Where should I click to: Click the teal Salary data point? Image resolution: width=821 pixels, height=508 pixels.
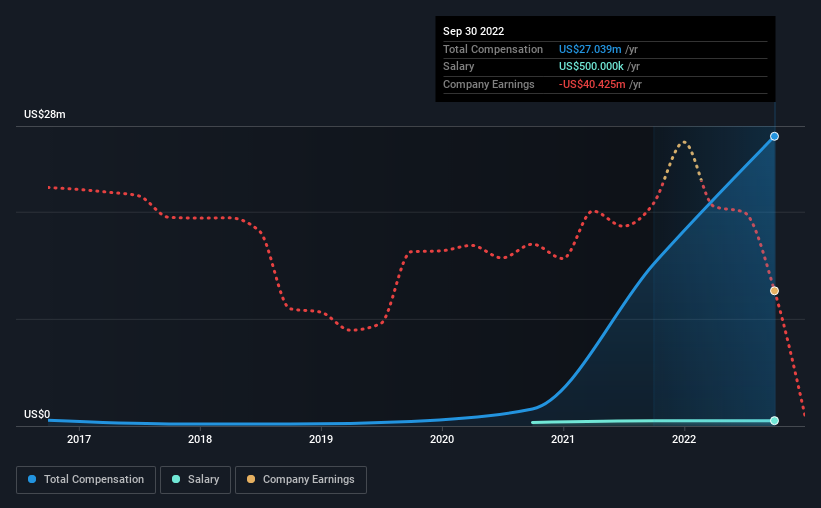click(x=774, y=421)
